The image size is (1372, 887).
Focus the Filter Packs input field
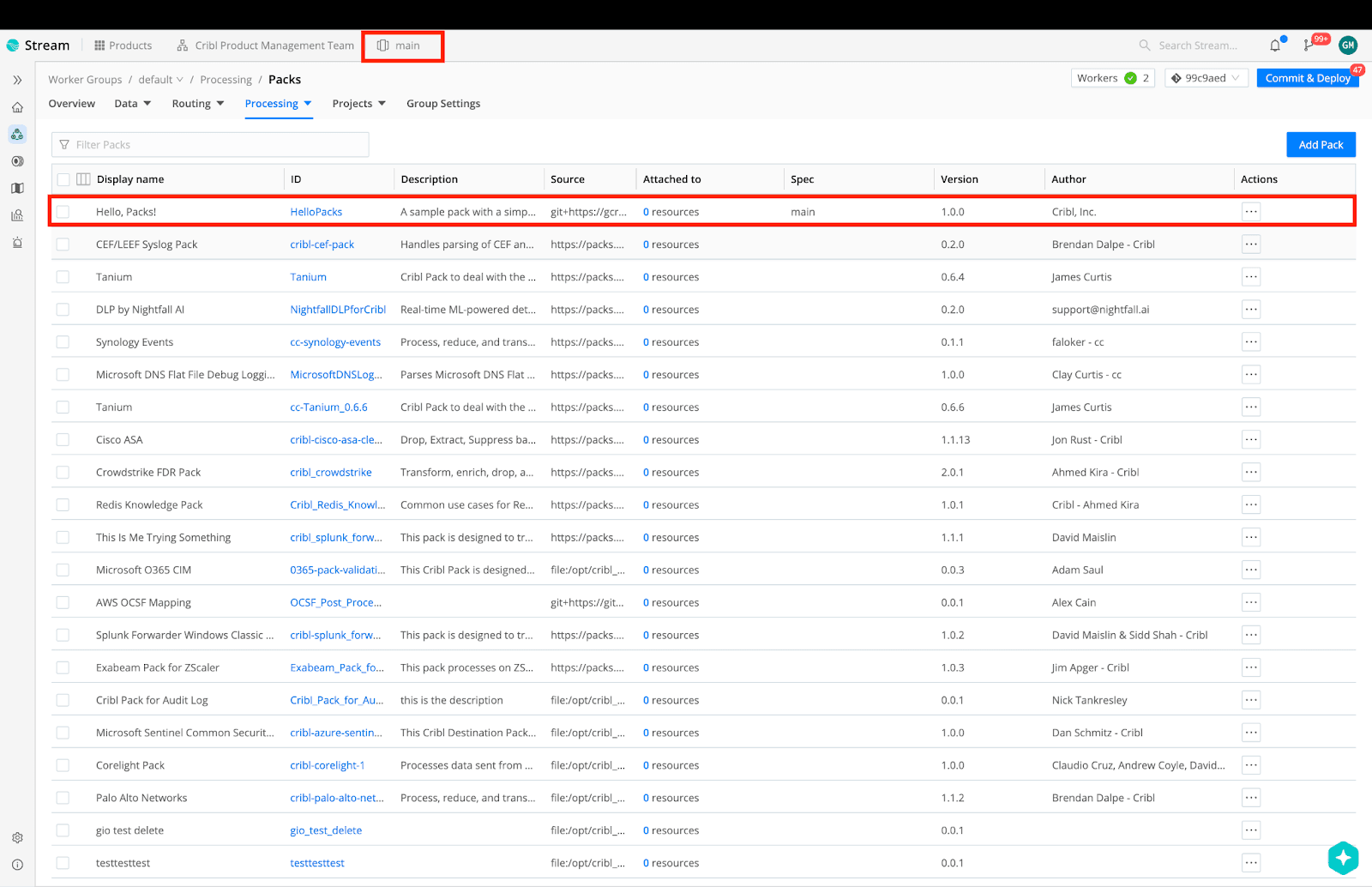[x=214, y=145]
